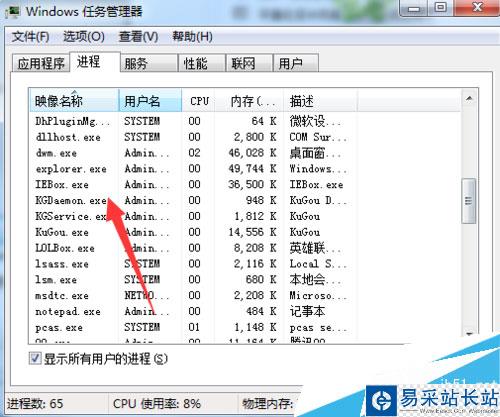Open the 查看(V) menu
Screen dimensions: 500x417
(x=138, y=37)
